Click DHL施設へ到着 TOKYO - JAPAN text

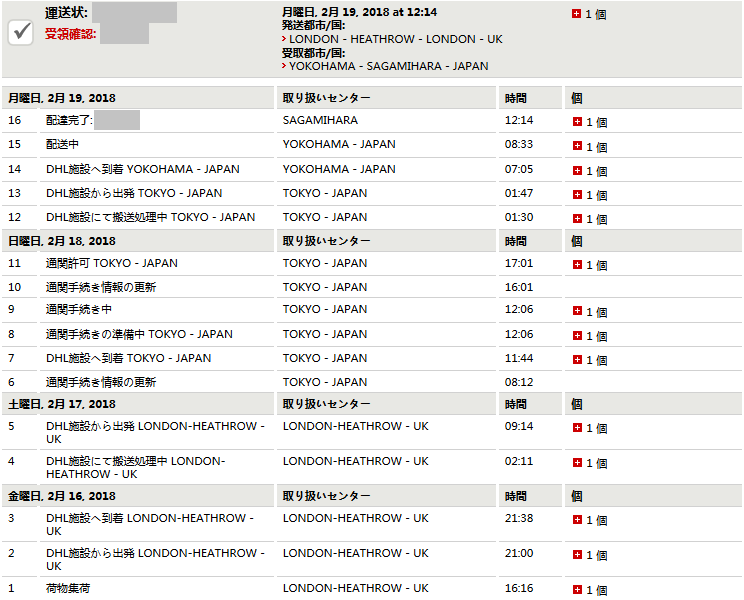(x=129, y=358)
